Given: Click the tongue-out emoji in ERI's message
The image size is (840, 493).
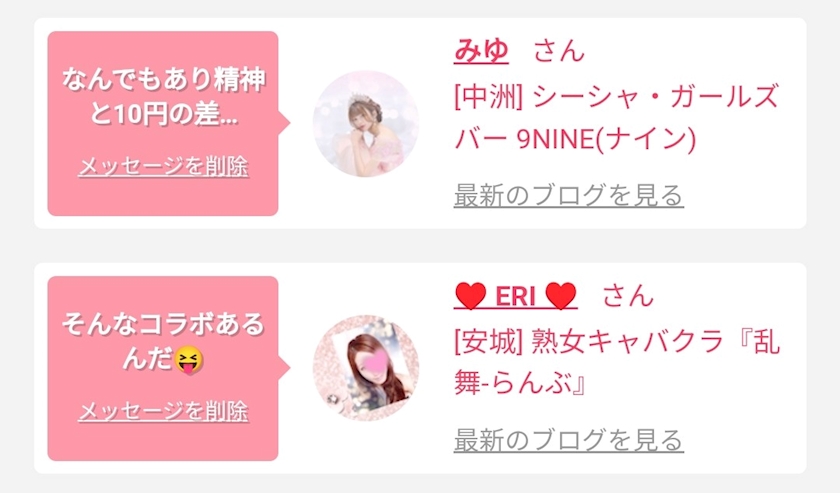Looking at the screenshot, I should (x=189, y=360).
